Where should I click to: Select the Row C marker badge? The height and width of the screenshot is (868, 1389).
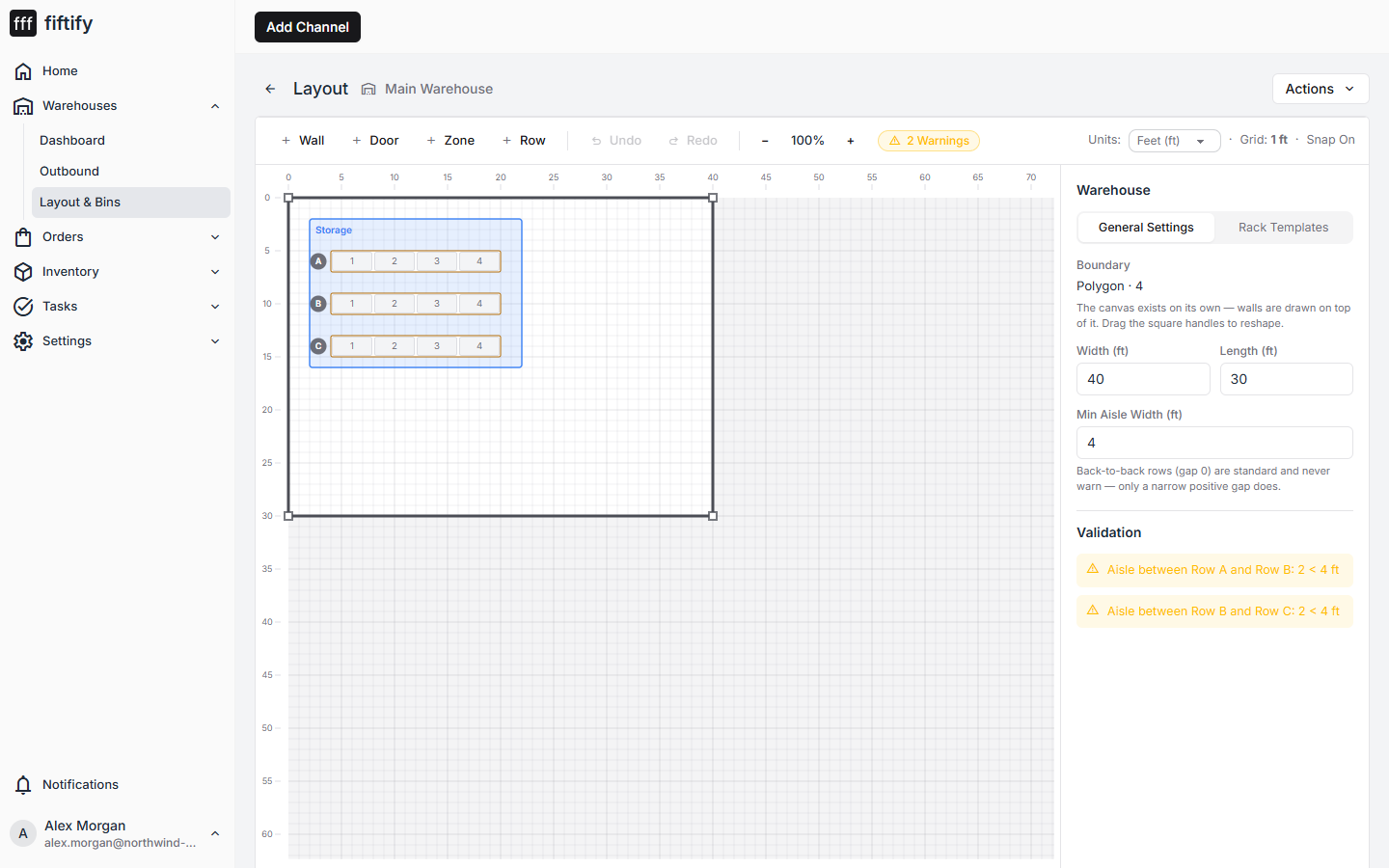tap(318, 346)
